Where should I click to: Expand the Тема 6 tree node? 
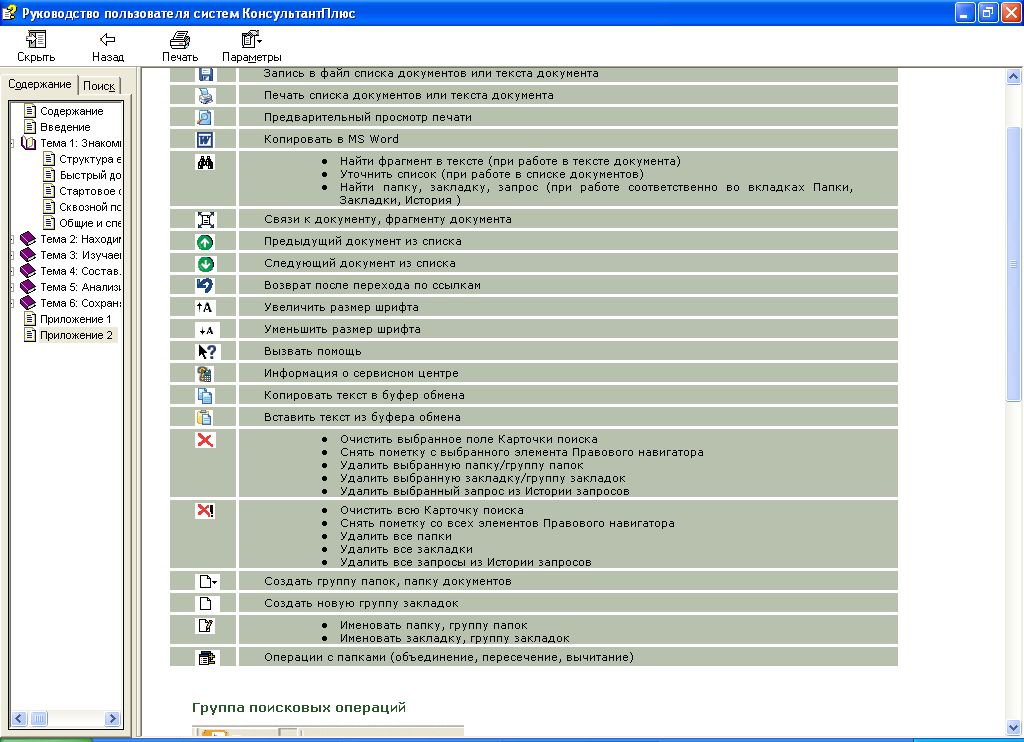[12, 303]
